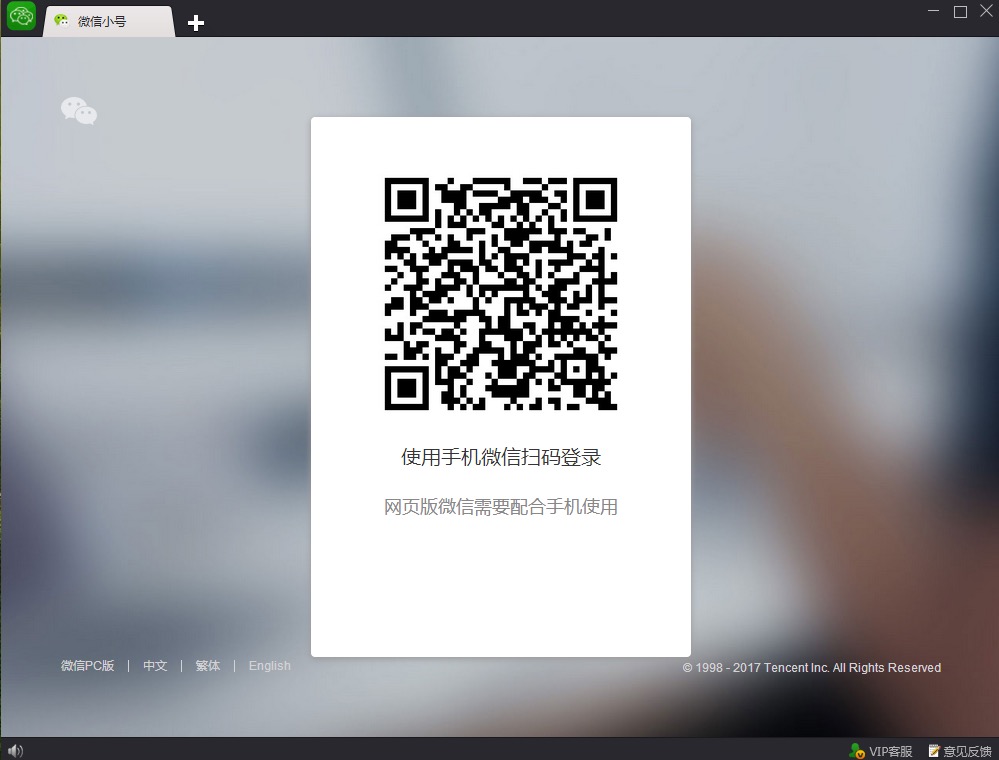The width and height of the screenshot is (999, 760).
Task: Maximize the browser window
Action: point(960,11)
